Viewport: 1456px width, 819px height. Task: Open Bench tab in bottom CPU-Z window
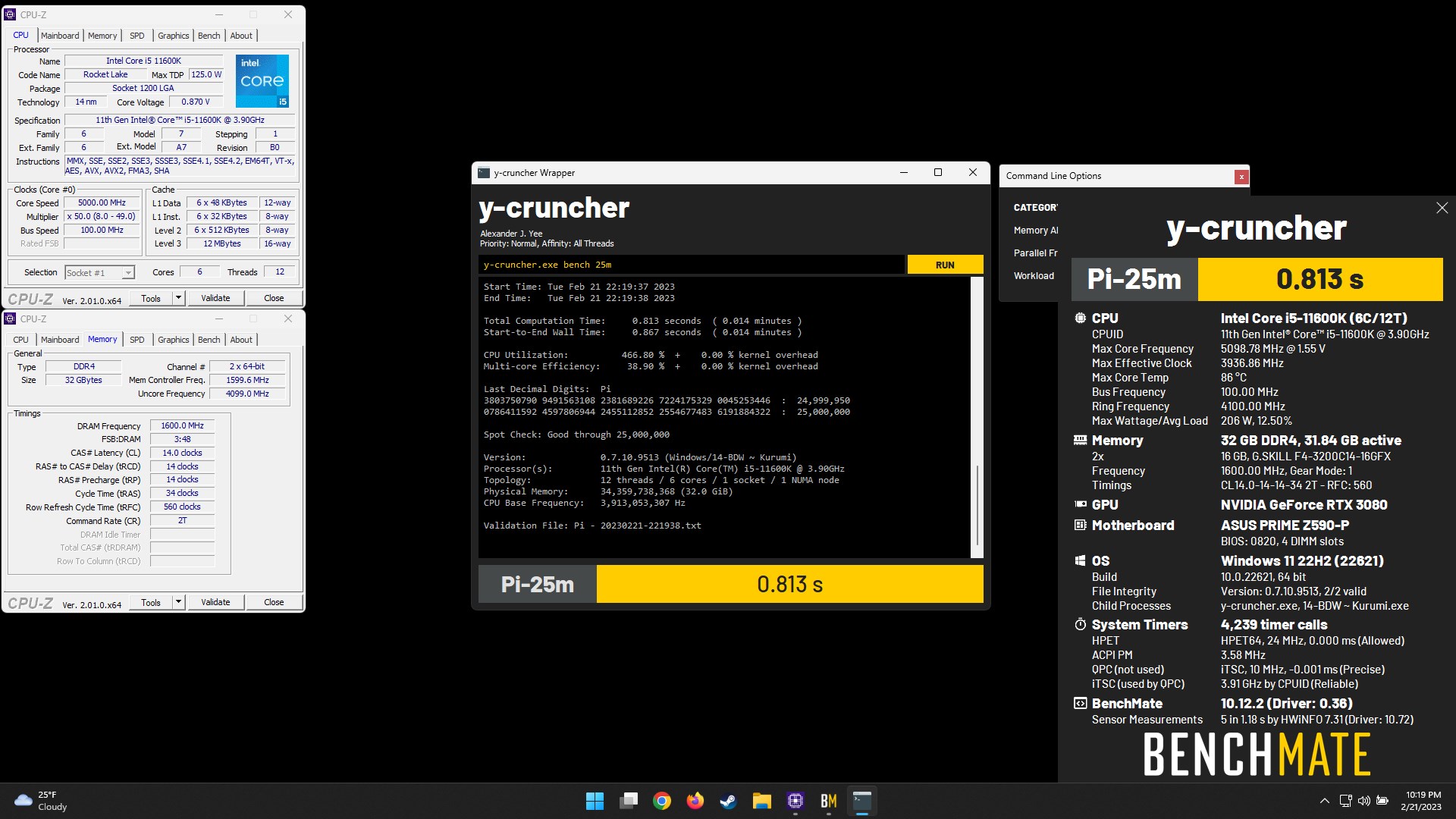(209, 340)
